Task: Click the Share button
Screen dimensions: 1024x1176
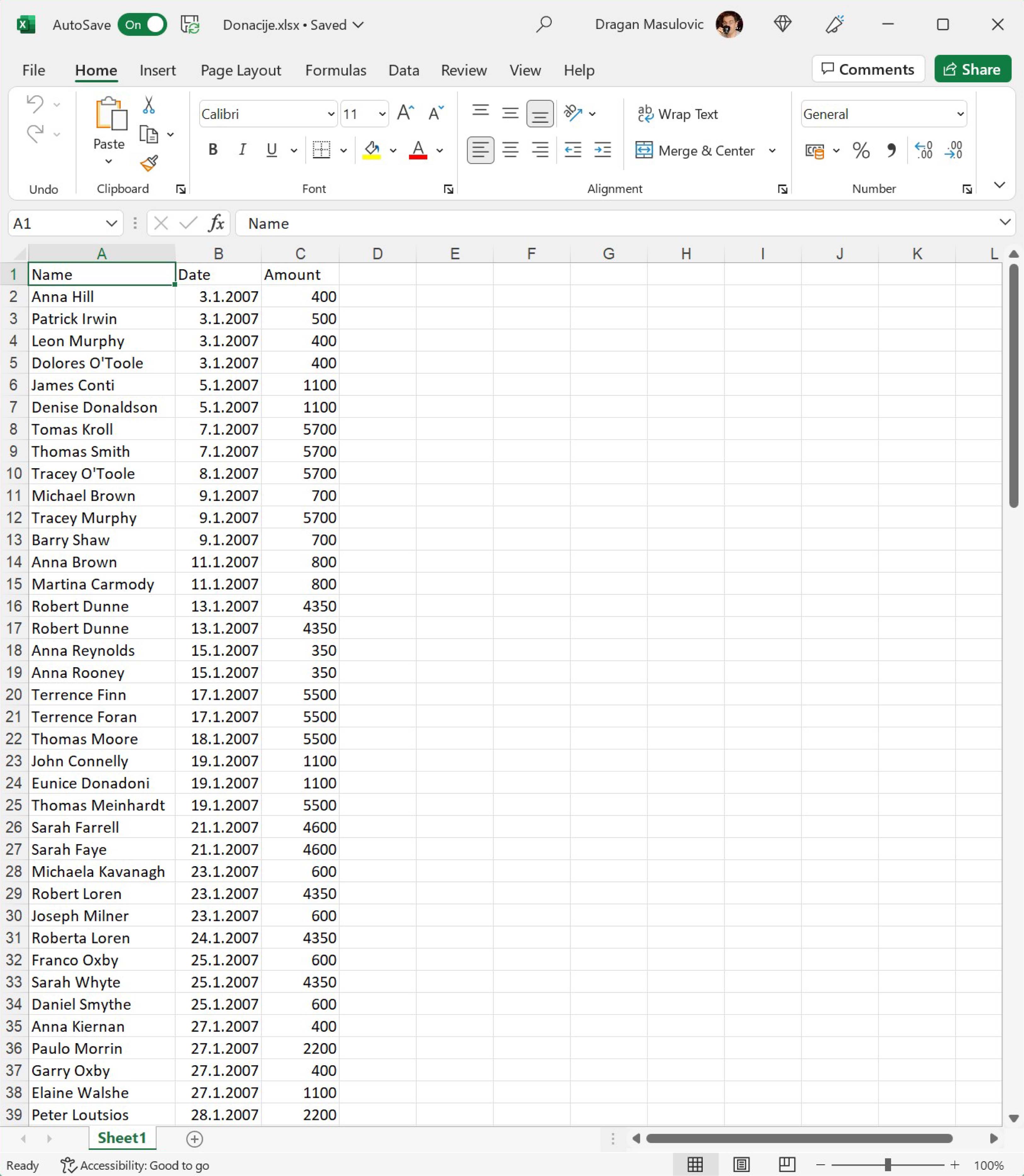Action: [972, 70]
